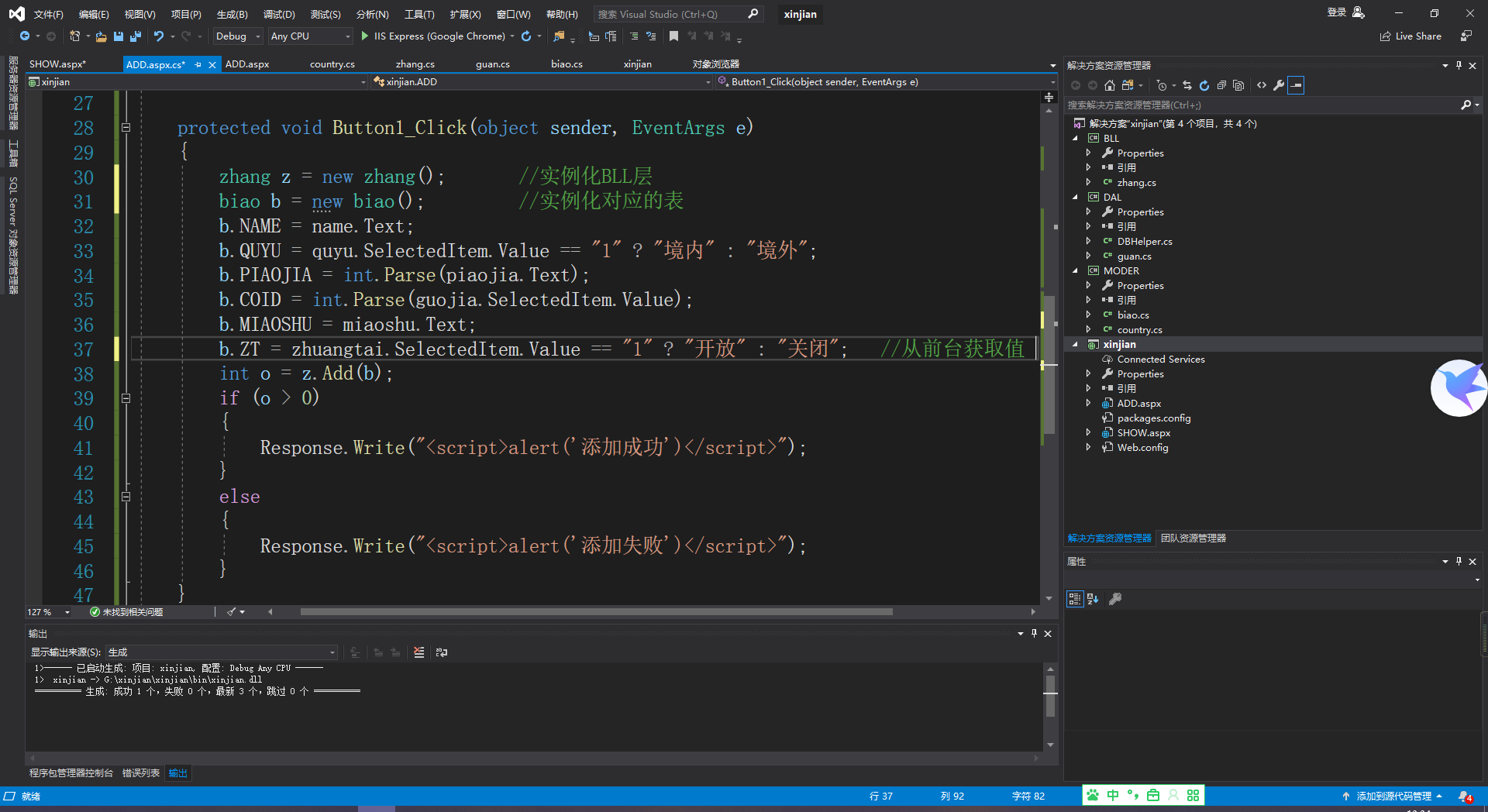Click the browser refresh icon in toolbar

click(x=526, y=36)
